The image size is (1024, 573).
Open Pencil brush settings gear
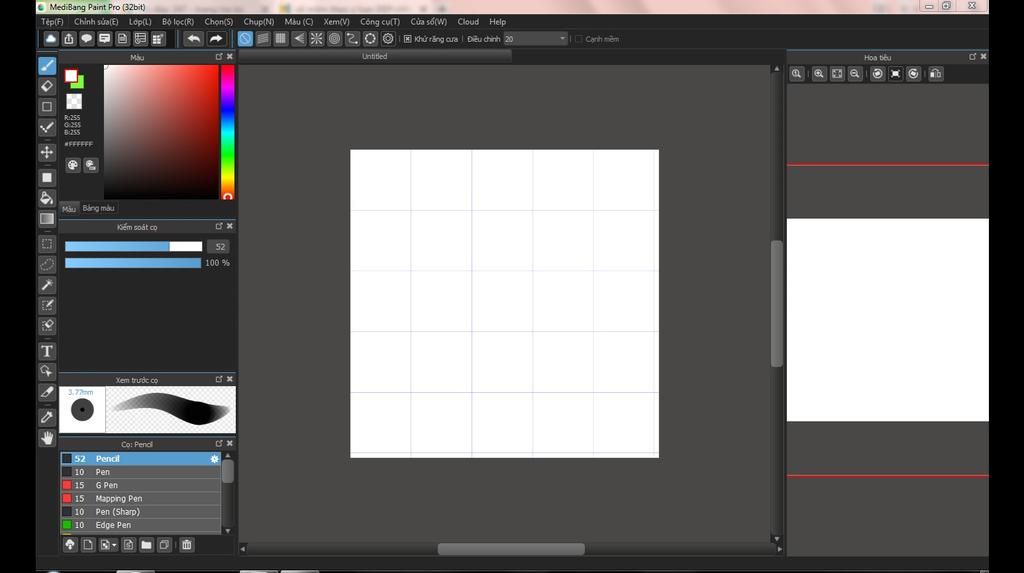pyautogui.click(x=214, y=459)
